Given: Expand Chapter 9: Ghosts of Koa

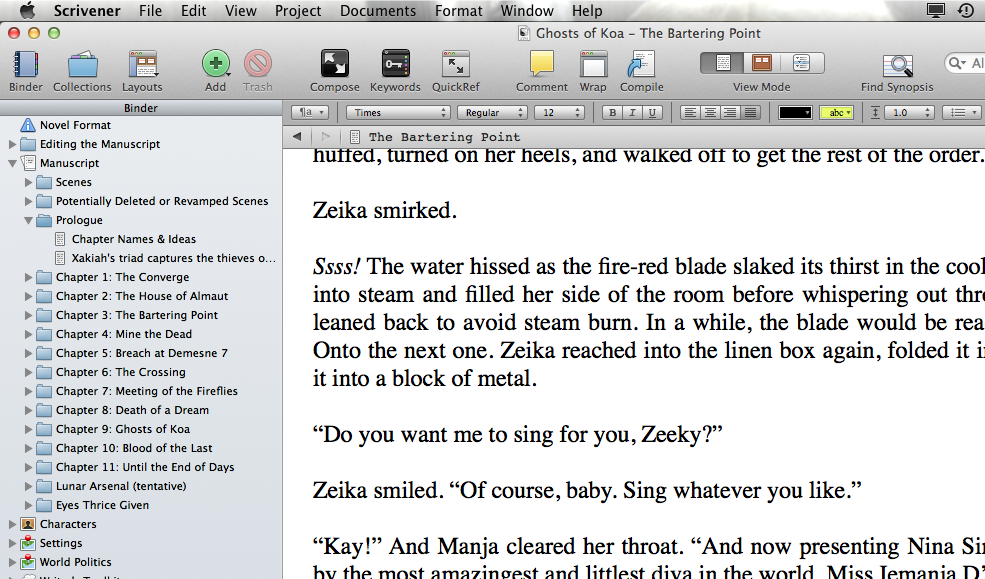Looking at the screenshot, I should point(28,430).
